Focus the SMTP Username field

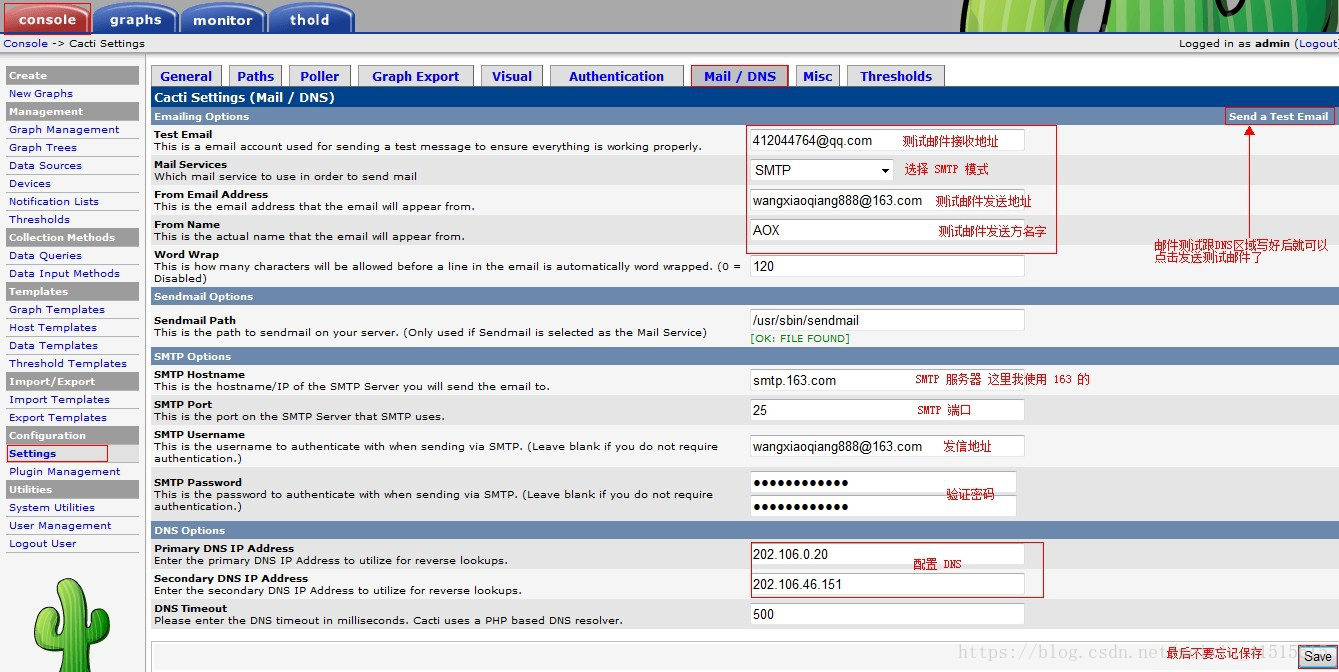887,447
